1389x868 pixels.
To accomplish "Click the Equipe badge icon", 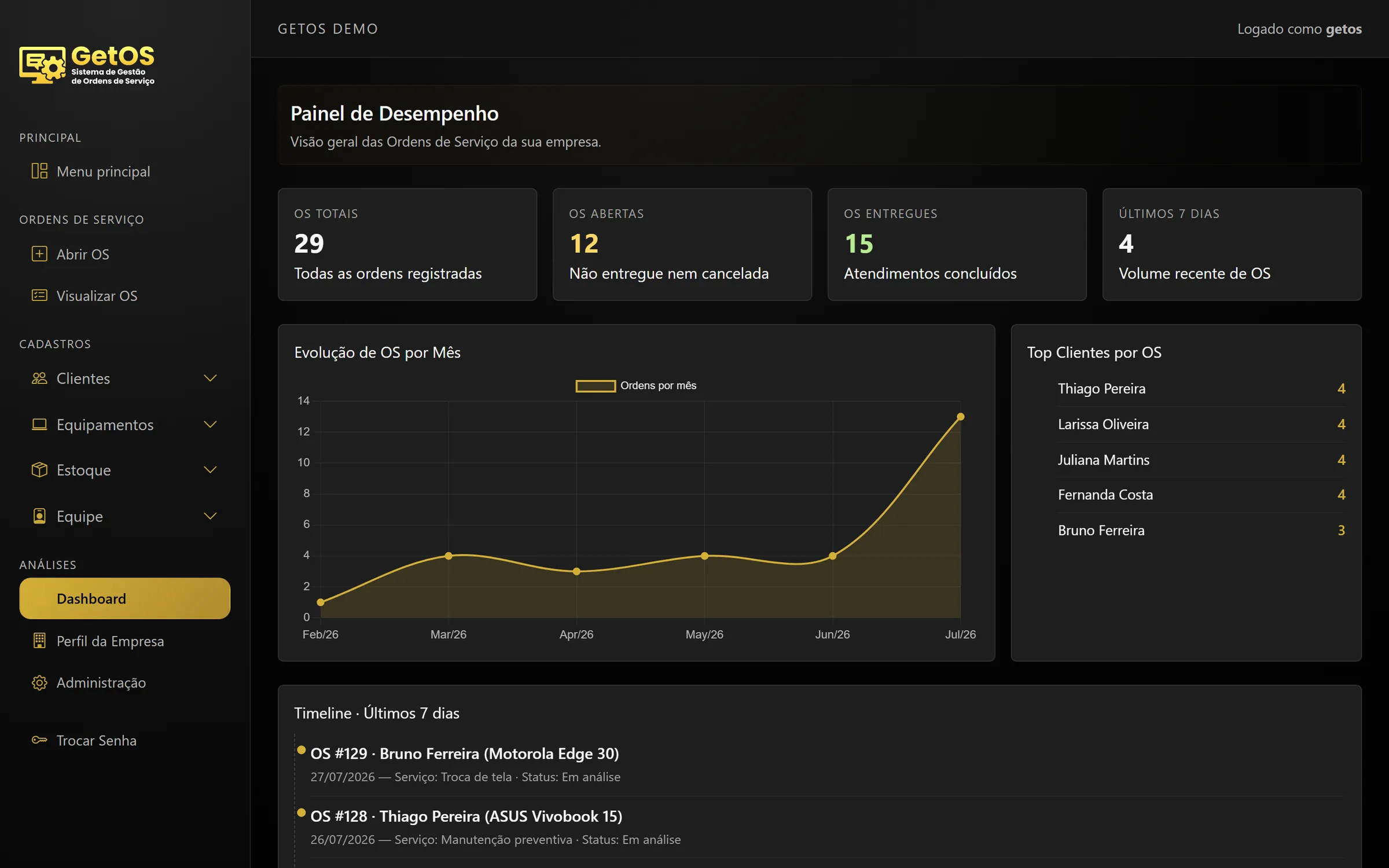I will [39, 516].
